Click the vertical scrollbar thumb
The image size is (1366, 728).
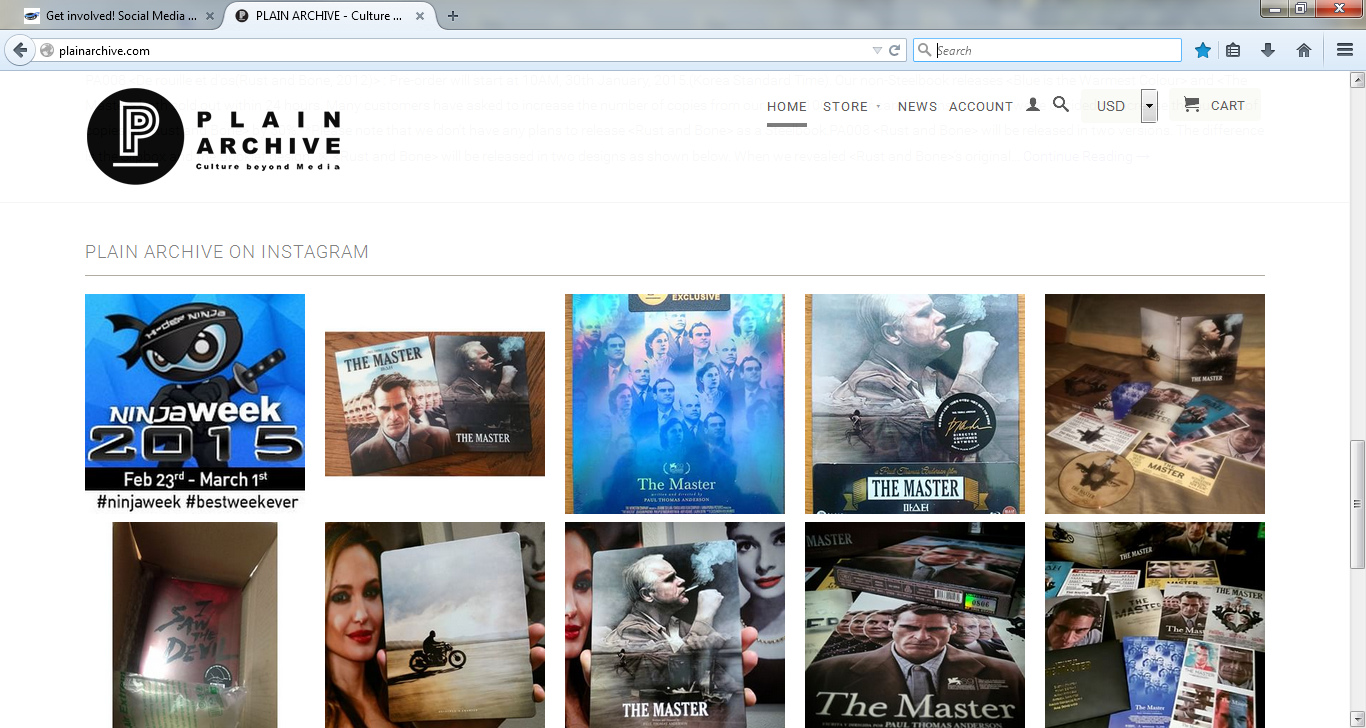1357,504
